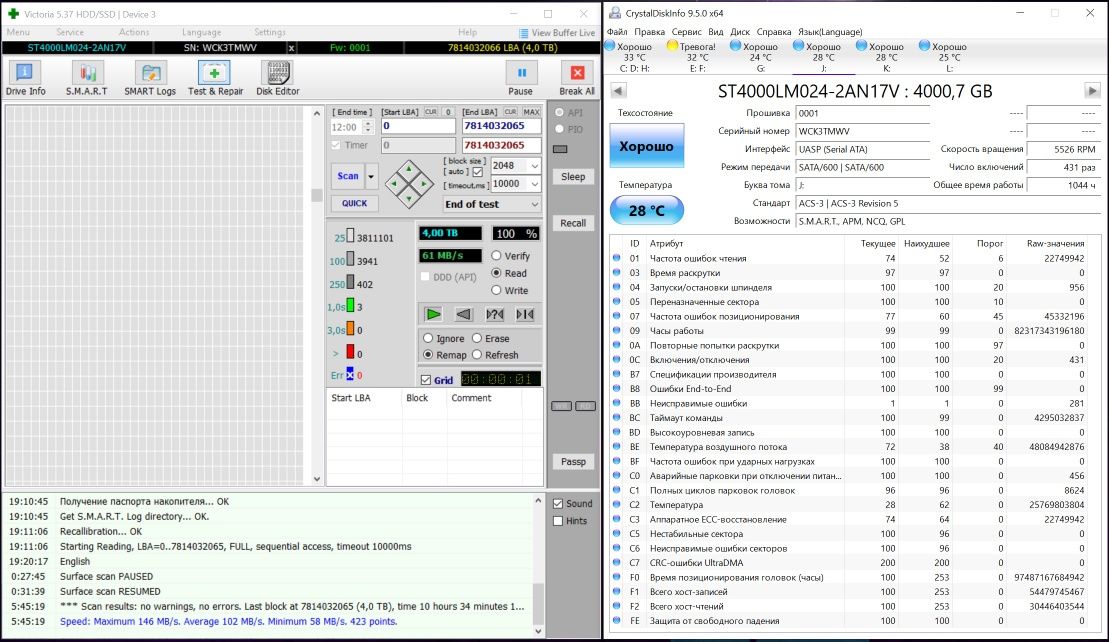Click the x next to serial number

(x=291, y=48)
